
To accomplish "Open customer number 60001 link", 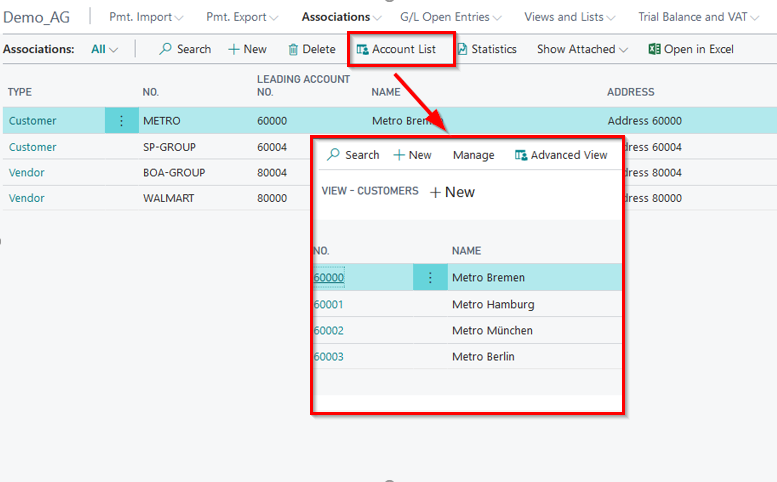I will point(328,304).
